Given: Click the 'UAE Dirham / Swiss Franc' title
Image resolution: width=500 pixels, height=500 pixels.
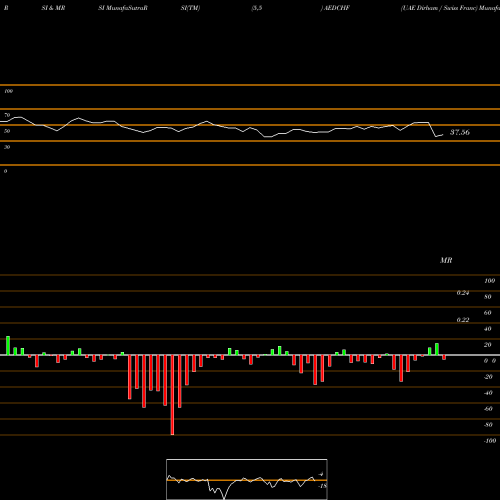Looking at the screenshot, I should click(x=439, y=8).
